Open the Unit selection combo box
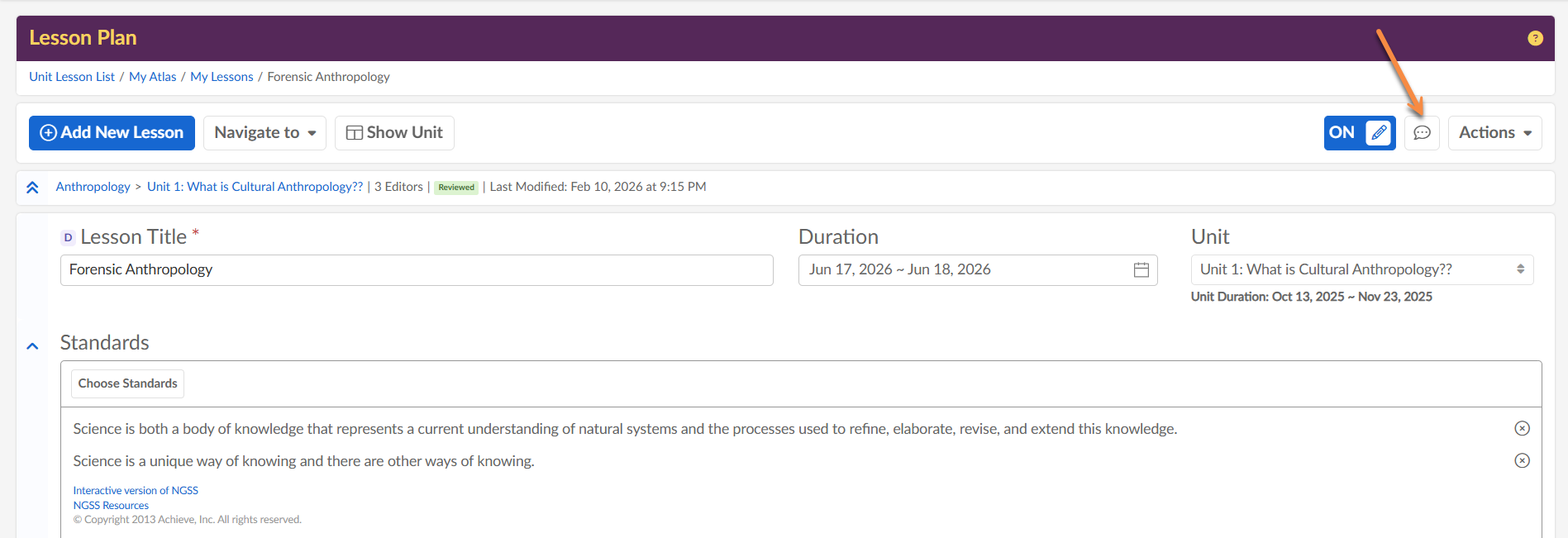The width and height of the screenshot is (1568, 538). [x=1361, y=270]
